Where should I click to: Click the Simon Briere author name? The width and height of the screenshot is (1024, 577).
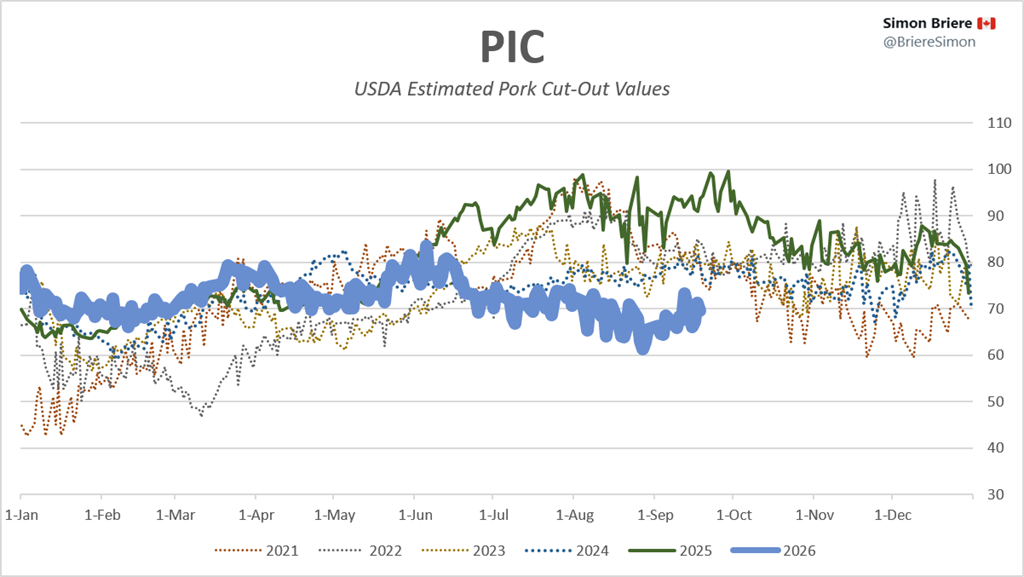tap(927, 23)
